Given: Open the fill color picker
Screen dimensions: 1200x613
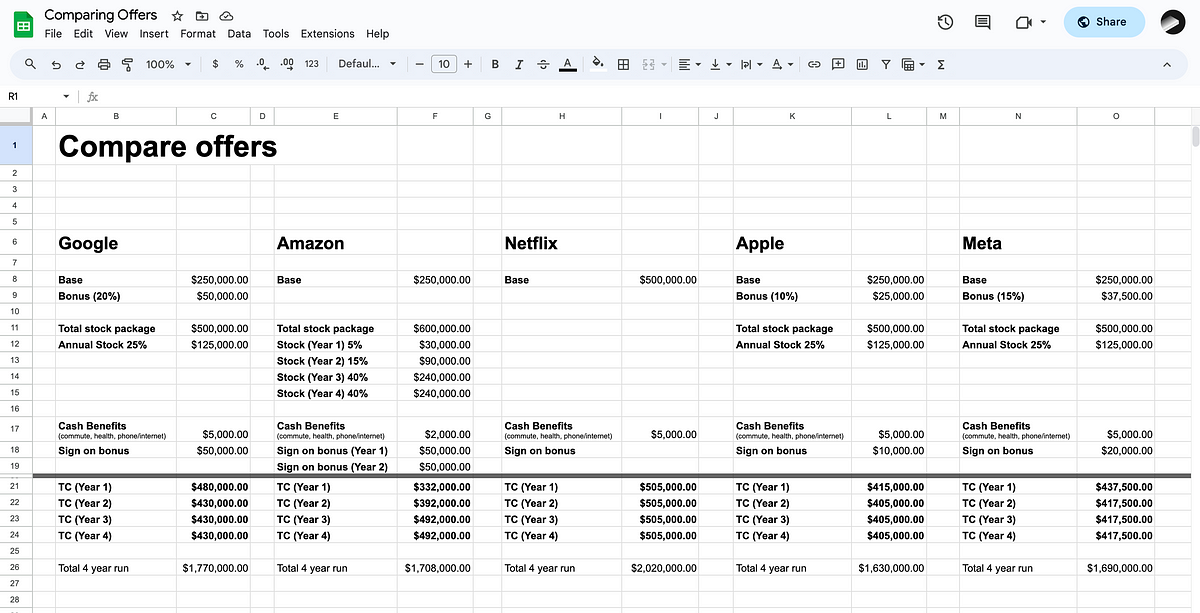Looking at the screenshot, I should (598, 64).
